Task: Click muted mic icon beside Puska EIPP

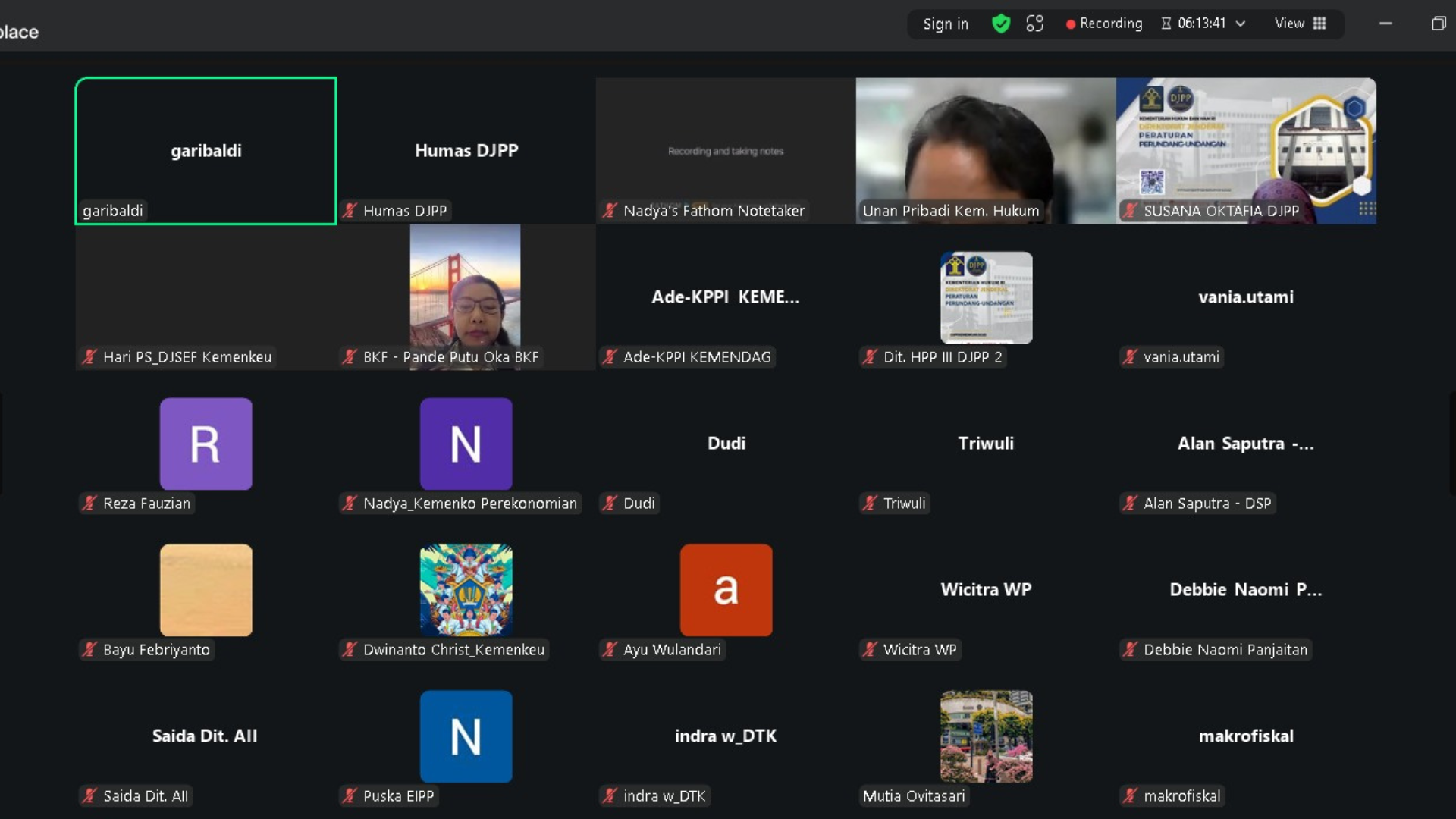Action: pos(350,796)
